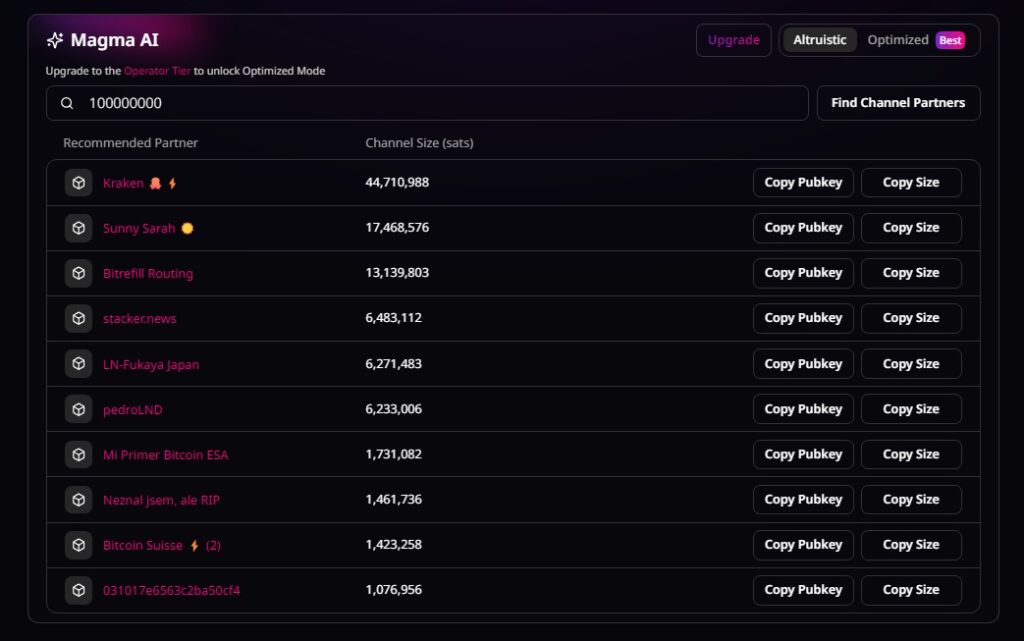Open the LN-Fukaya Japan node link

coord(151,364)
